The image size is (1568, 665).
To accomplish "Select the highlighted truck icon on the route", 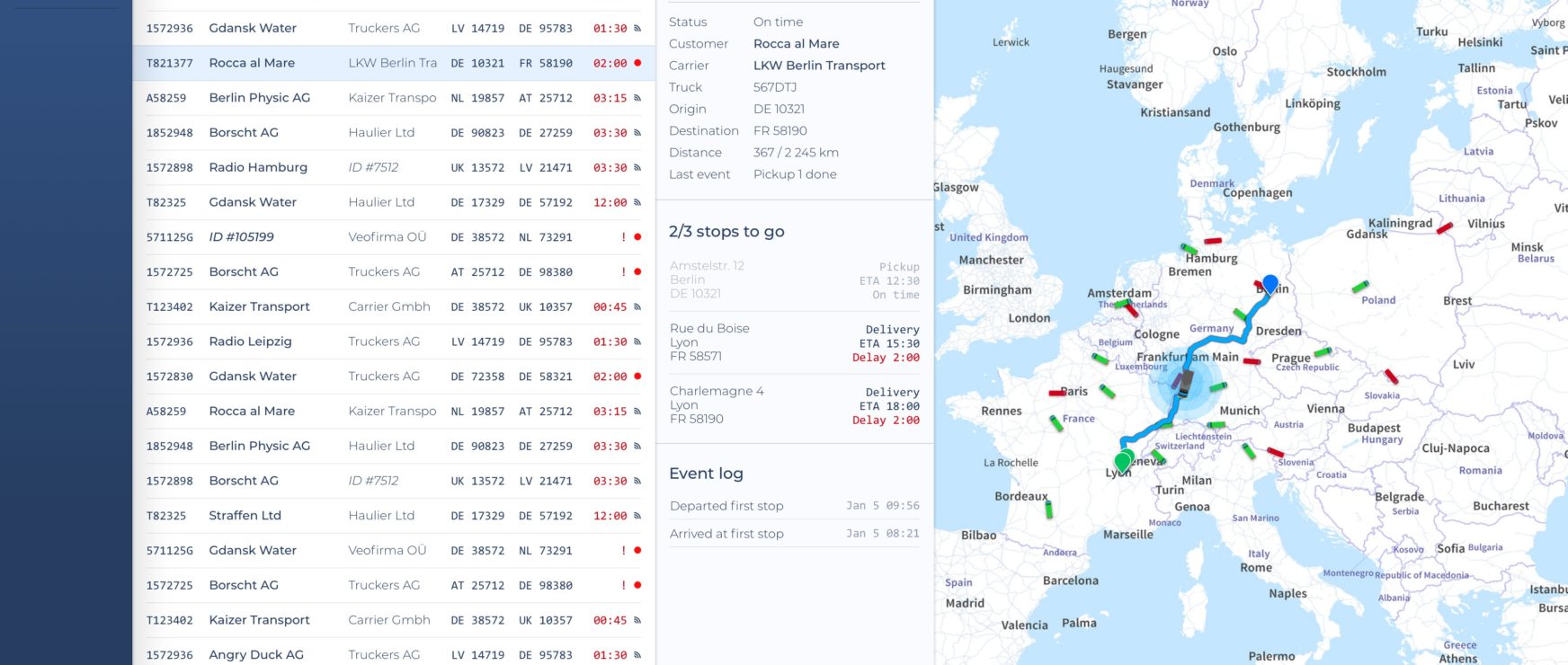I will pyautogui.click(x=1184, y=384).
